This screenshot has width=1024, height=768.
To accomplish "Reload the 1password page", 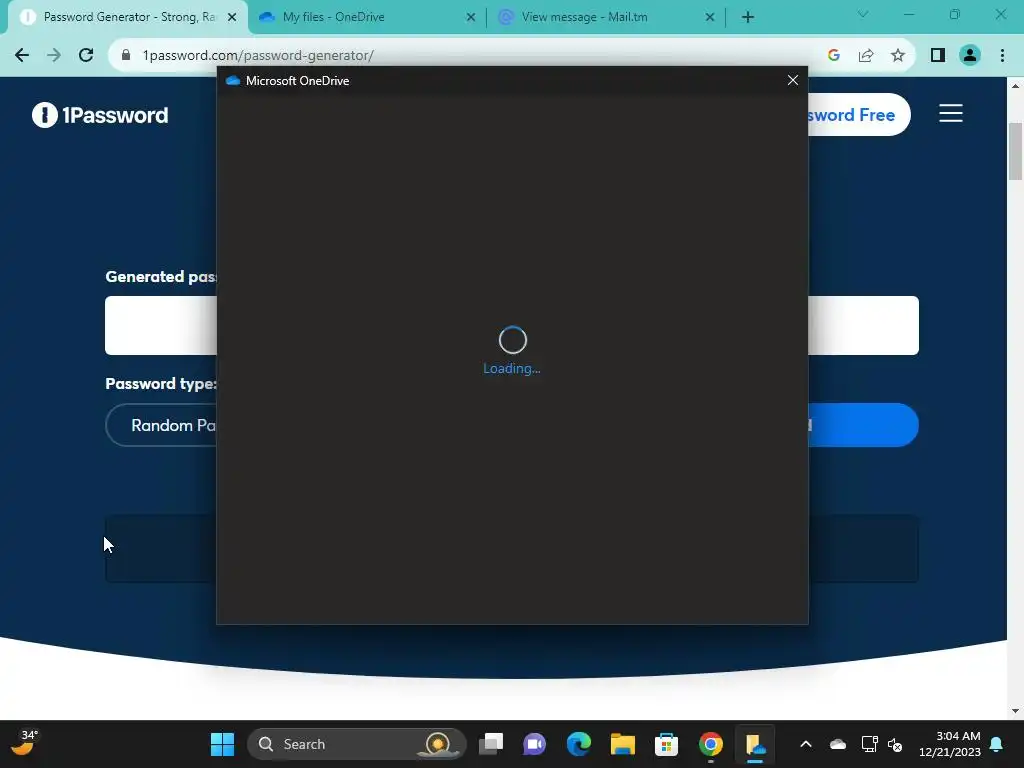I will (86, 56).
